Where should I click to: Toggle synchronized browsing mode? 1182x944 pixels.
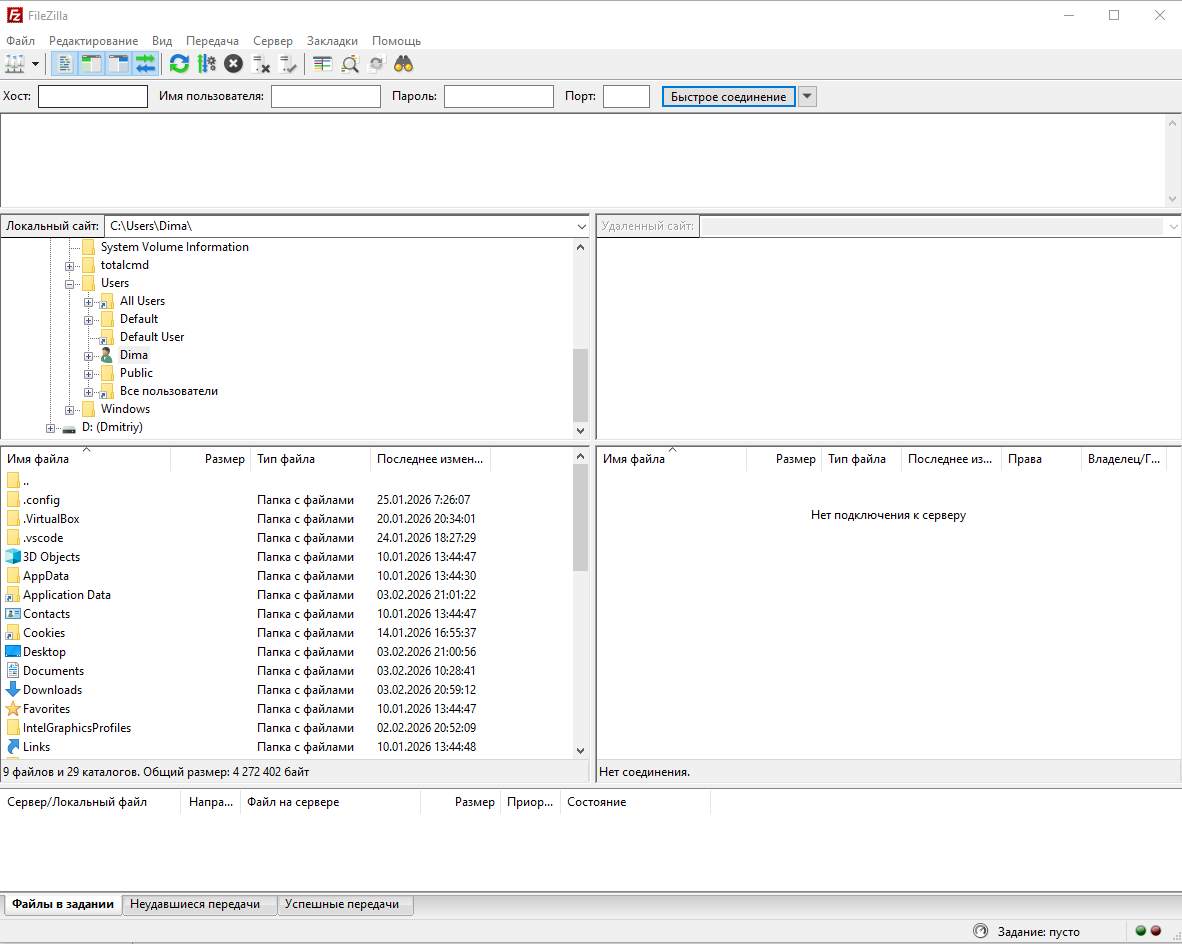click(x=377, y=63)
